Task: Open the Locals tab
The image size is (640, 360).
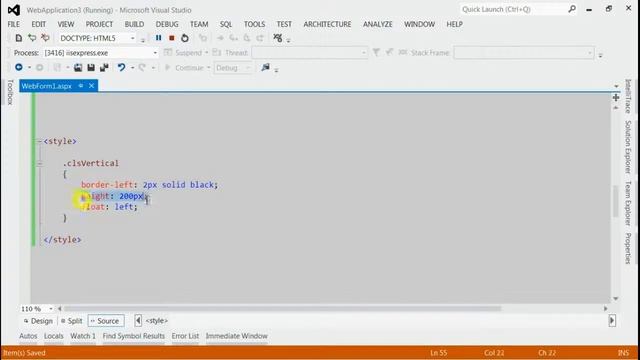Action: pyautogui.click(x=53, y=336)
